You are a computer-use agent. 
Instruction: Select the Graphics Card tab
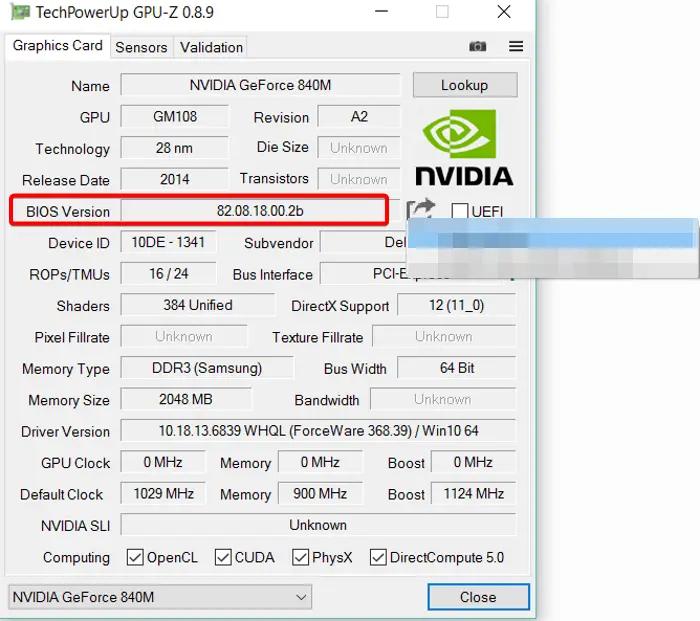(x=58, y=46)
